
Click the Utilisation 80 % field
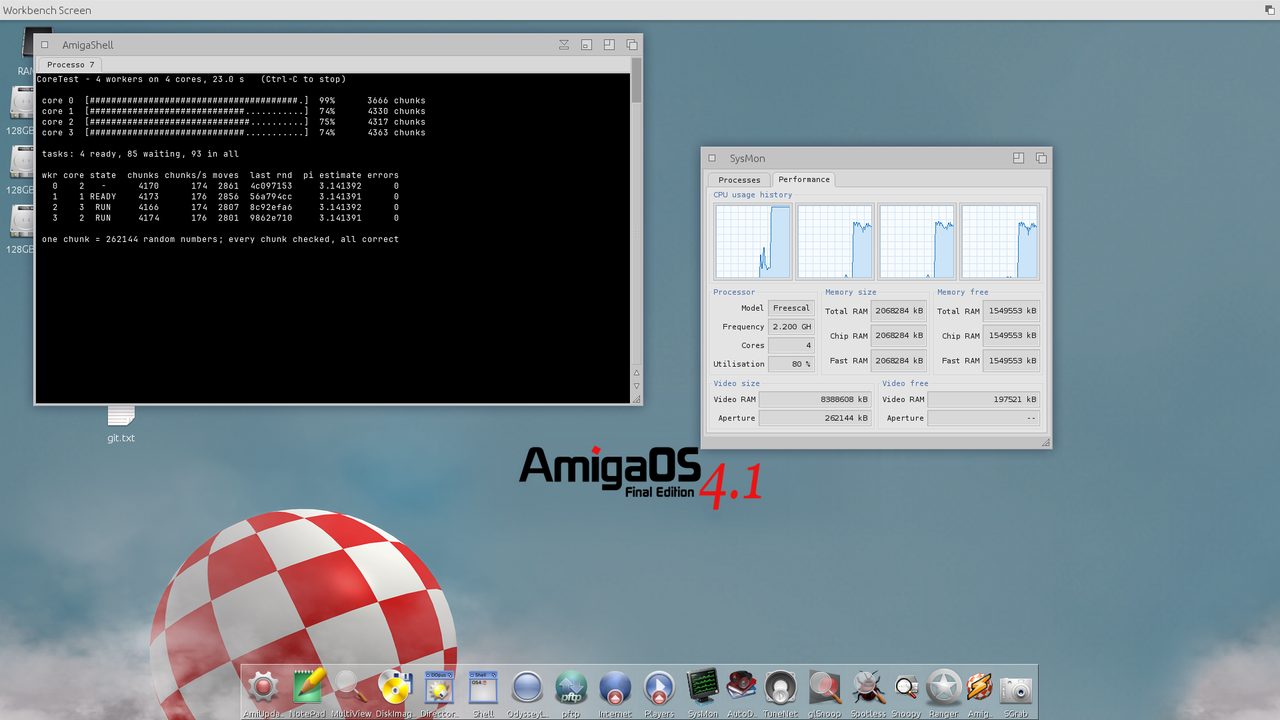coord(791,364)
